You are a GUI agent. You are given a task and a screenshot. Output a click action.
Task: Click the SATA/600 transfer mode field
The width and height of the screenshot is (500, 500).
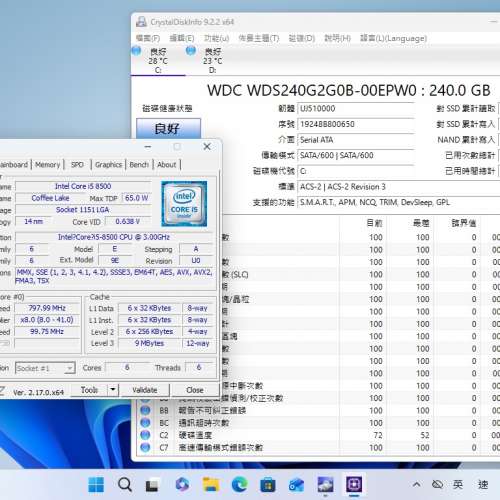tap(356, 155)
